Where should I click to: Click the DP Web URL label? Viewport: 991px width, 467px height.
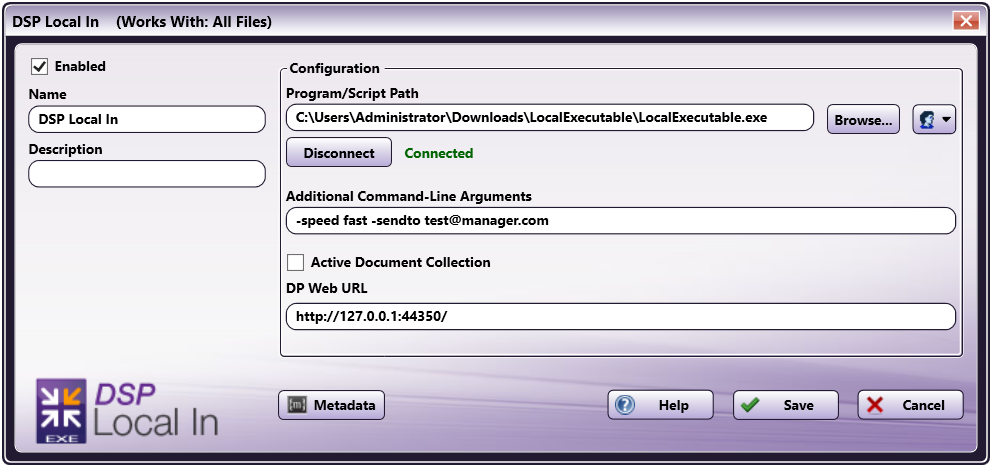point(327,288)
